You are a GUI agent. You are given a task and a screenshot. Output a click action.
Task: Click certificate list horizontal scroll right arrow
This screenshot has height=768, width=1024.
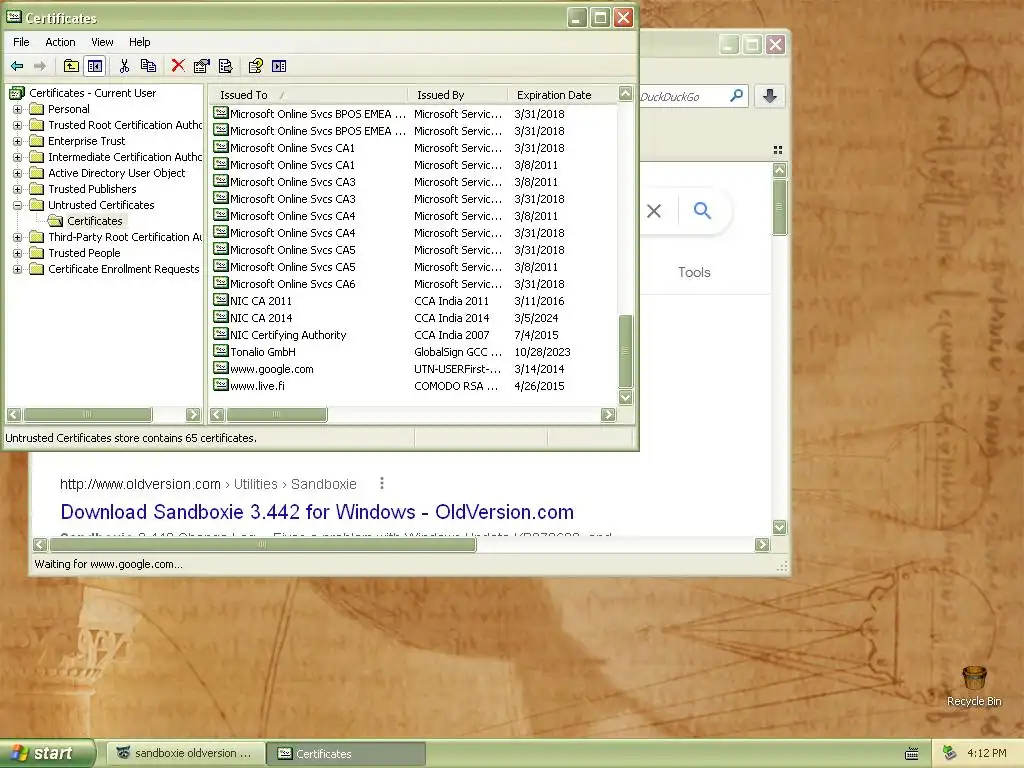608,414
